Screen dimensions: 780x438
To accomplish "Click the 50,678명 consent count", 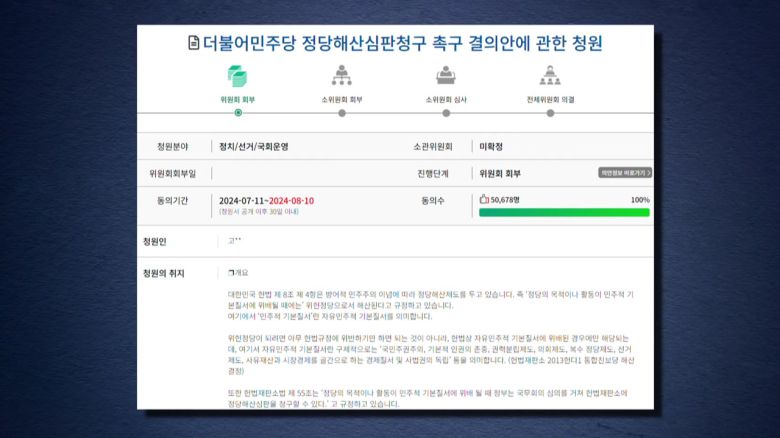I will [x=505, y=199].
